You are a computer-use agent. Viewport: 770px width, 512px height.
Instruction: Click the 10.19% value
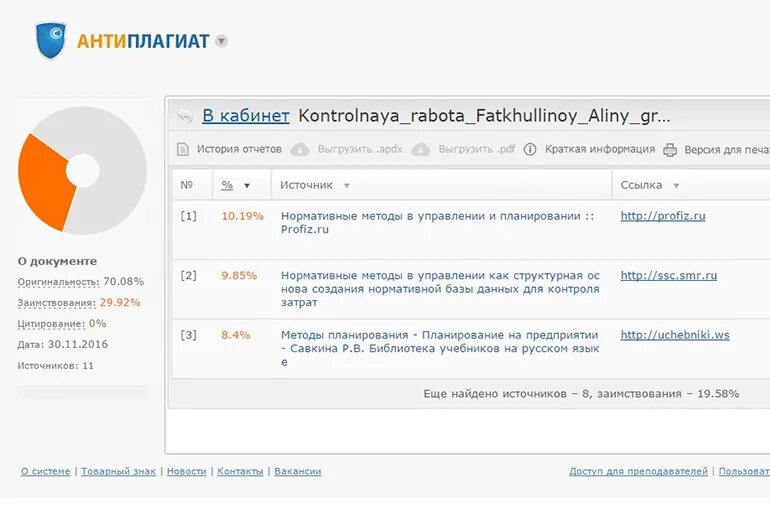click(243, 216)
